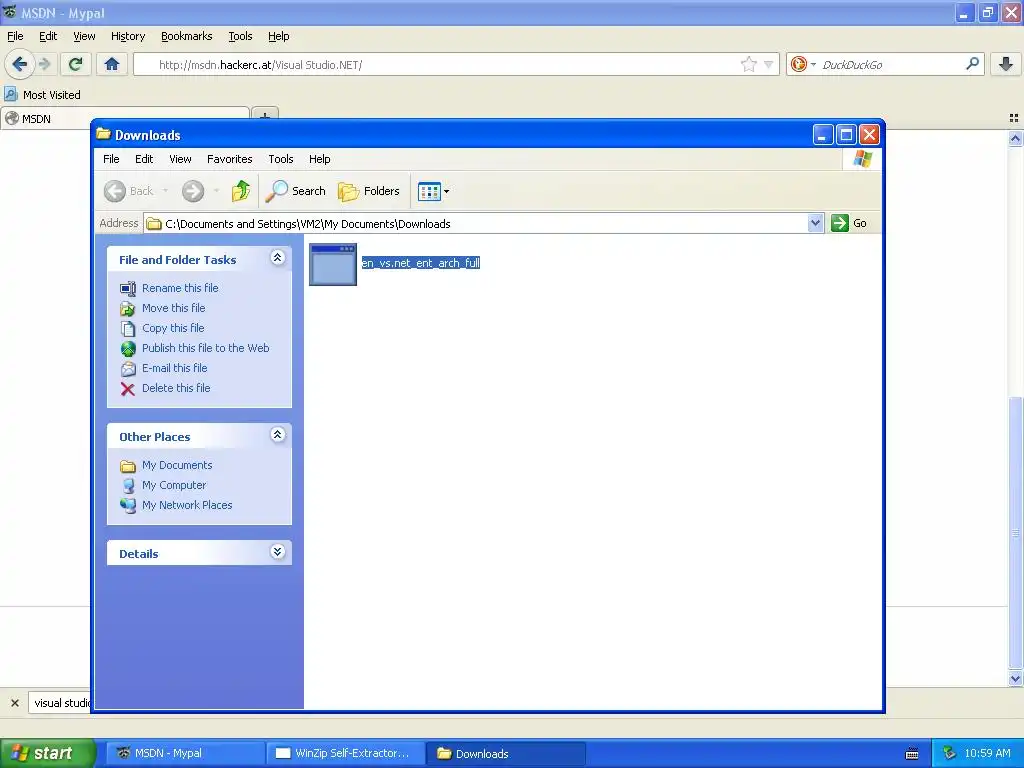This screenshot has width=1024, height=768.
Task: Click Delete this file
Action: (x=176, y=388)
